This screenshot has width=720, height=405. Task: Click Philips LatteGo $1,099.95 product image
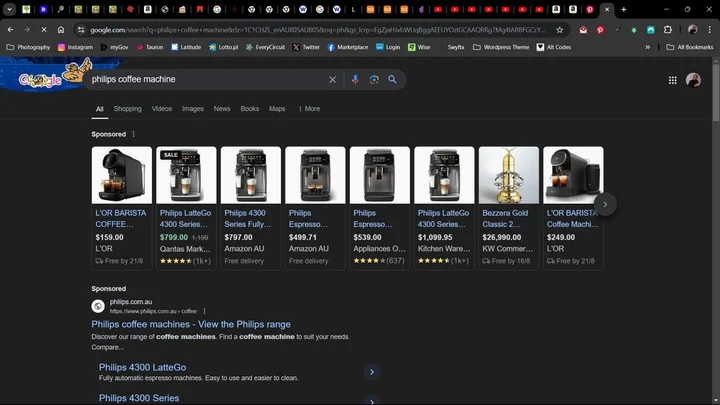[444, 175]
